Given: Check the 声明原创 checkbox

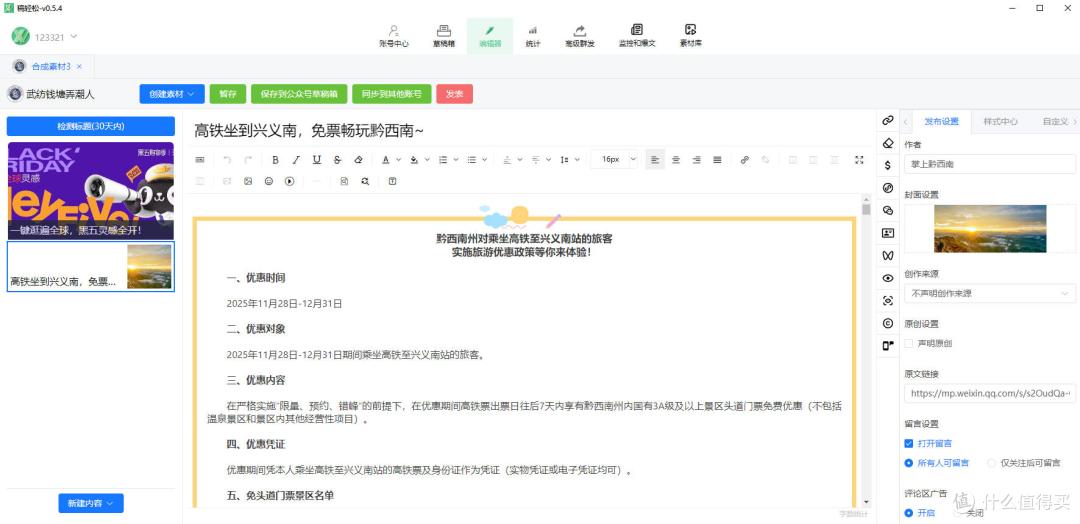Looking at the screenshot, I should click(908, 343).
